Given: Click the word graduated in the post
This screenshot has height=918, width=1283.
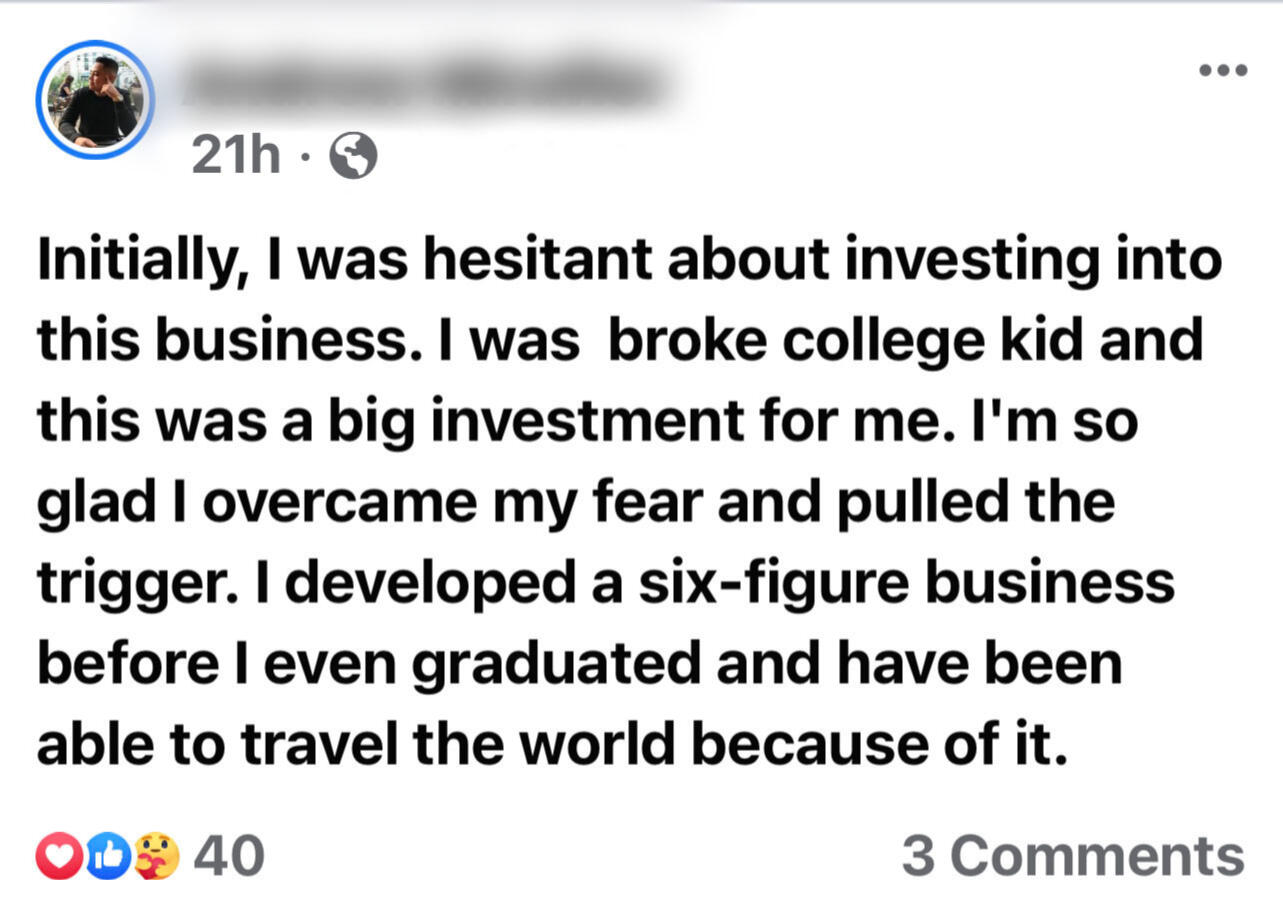Looking at the screenshot, I should coord(555,665).
